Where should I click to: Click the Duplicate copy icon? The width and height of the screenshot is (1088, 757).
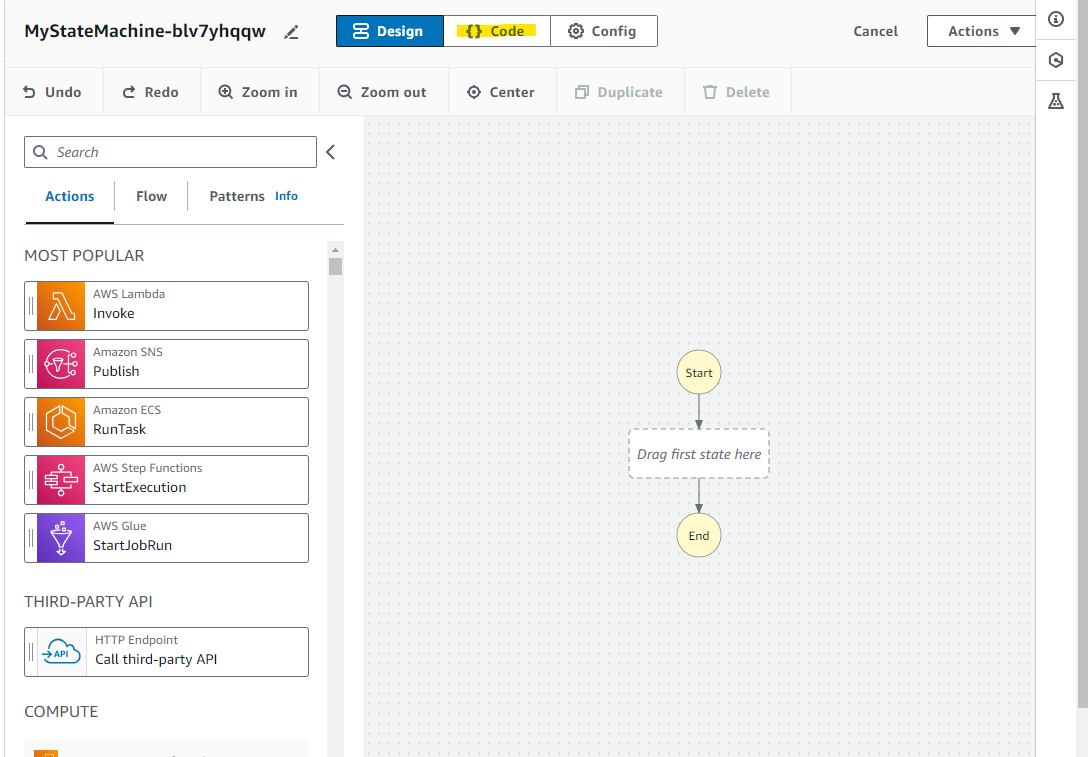[x=582, y=92]
